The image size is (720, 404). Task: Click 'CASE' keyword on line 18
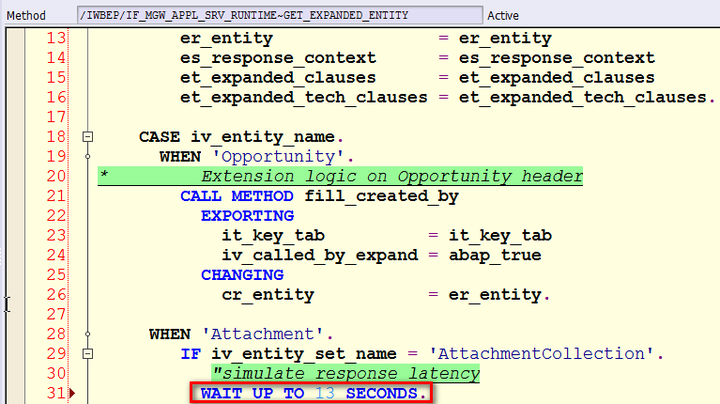pyautogui.click(x=159, y=137)
